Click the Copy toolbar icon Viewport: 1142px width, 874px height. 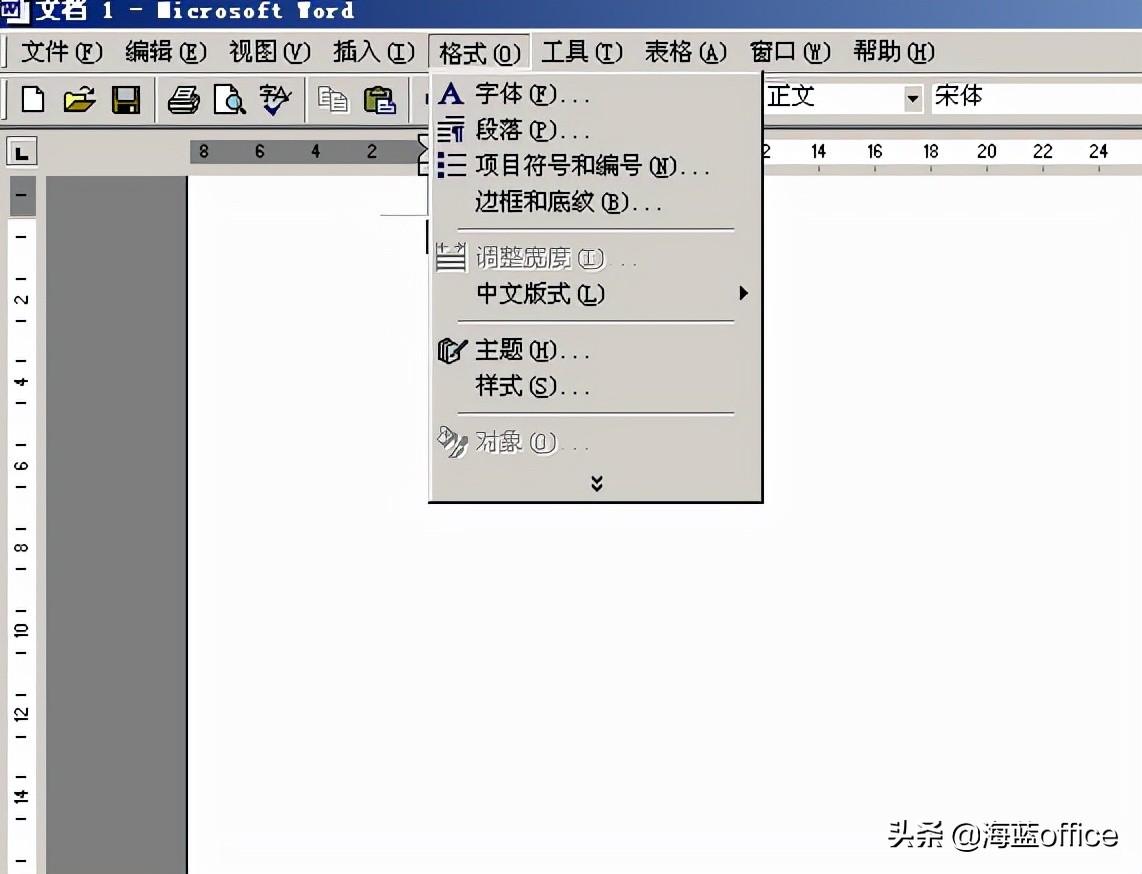(x=333, y=100)
